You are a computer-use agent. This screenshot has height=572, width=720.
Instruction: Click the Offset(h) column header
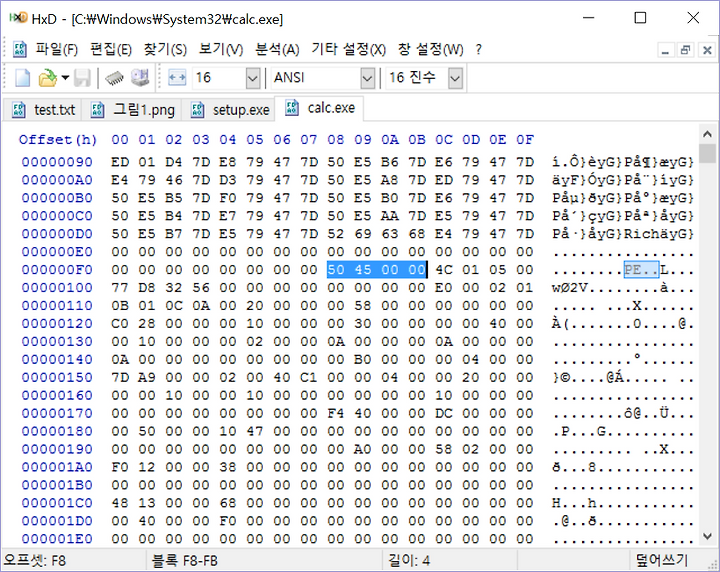(58, 140)
